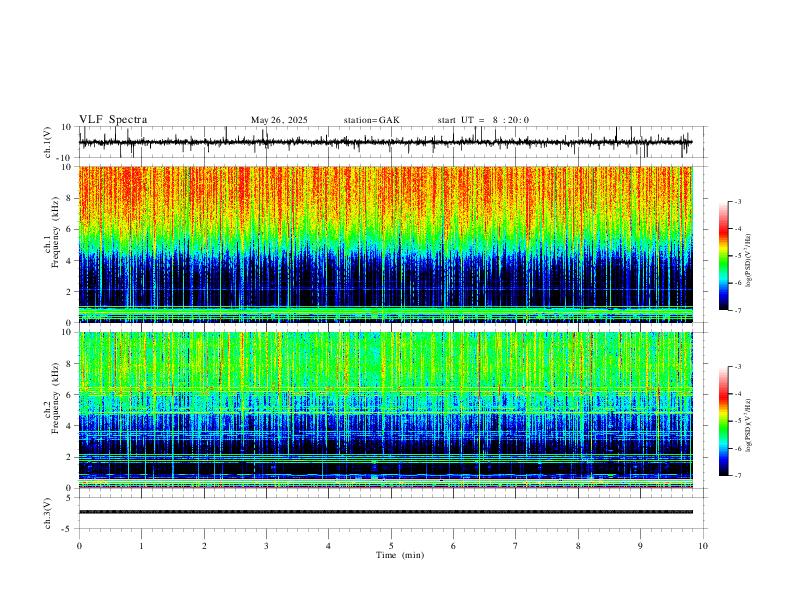
Task: Click the 'VLF Spectra' title text
Action: [113, 120]
